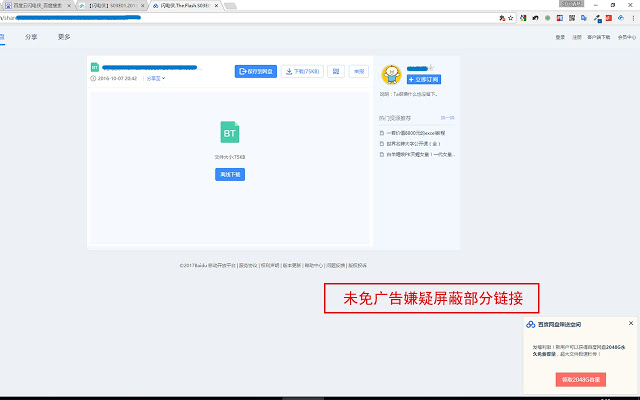Click the 离线下载 button
Image resolution: width=640 pixels, height=400 pixels.
click(230, 174)
